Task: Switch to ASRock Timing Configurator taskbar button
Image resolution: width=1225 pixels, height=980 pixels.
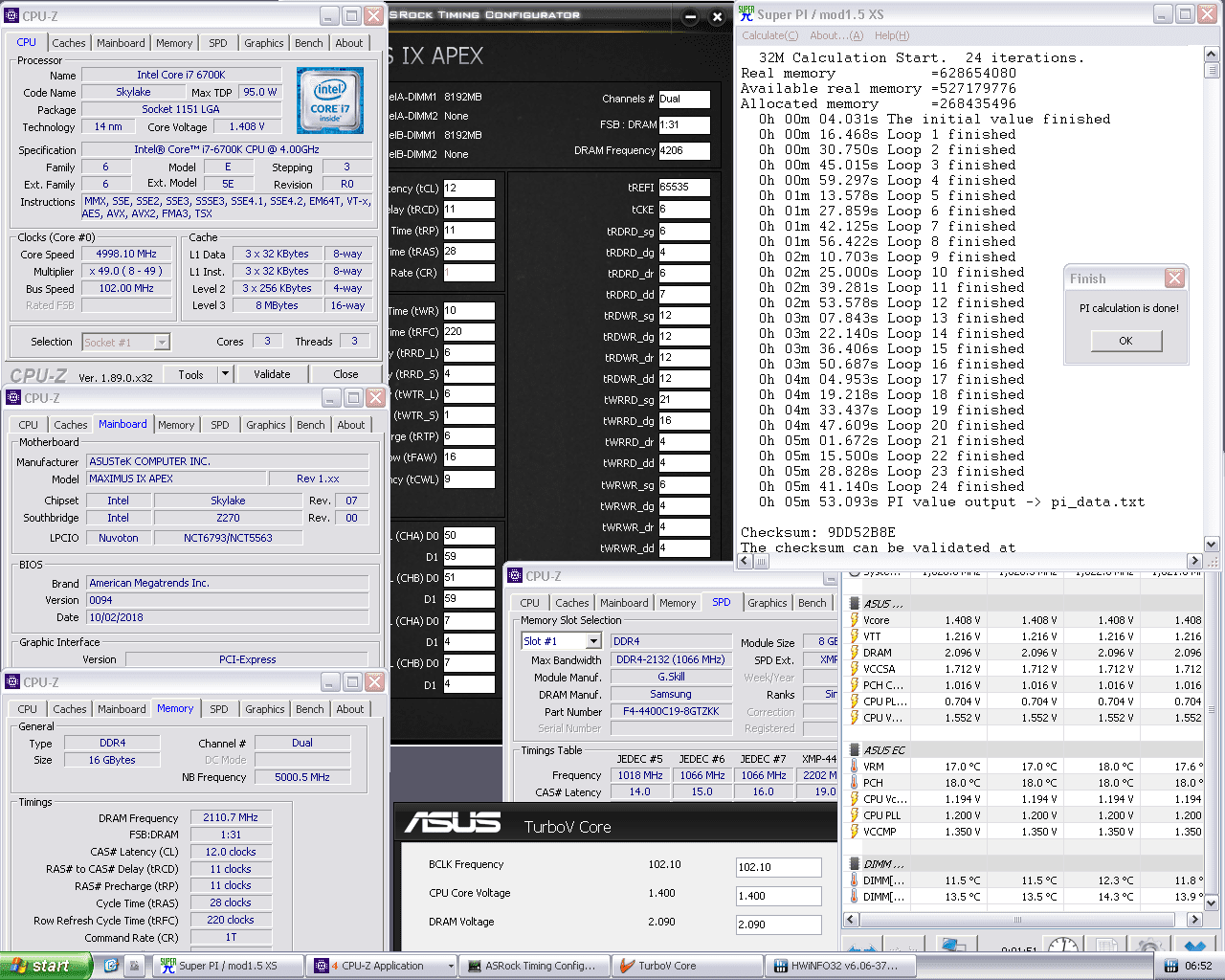Action: click(x=535, y=966)
